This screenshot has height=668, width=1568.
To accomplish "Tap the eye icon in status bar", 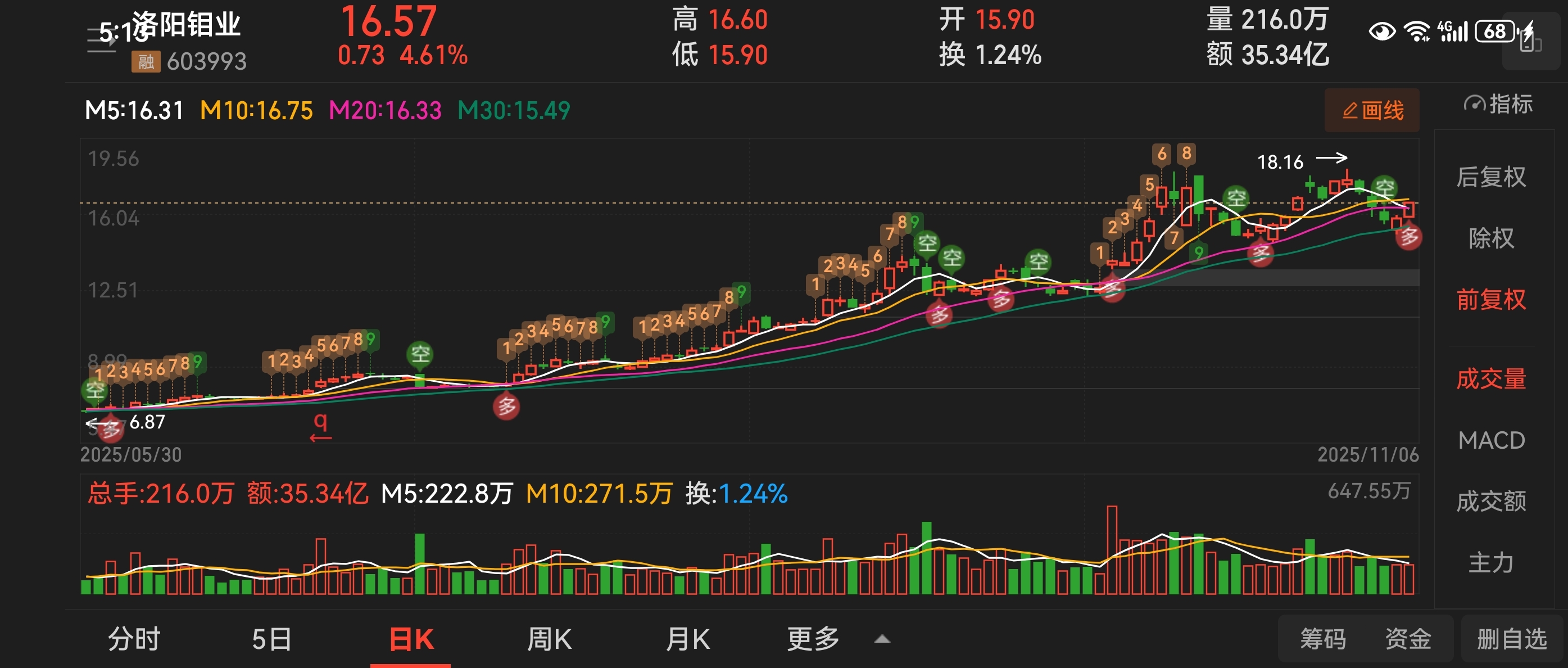I will pyautogui.click(x=1382, y=31).
